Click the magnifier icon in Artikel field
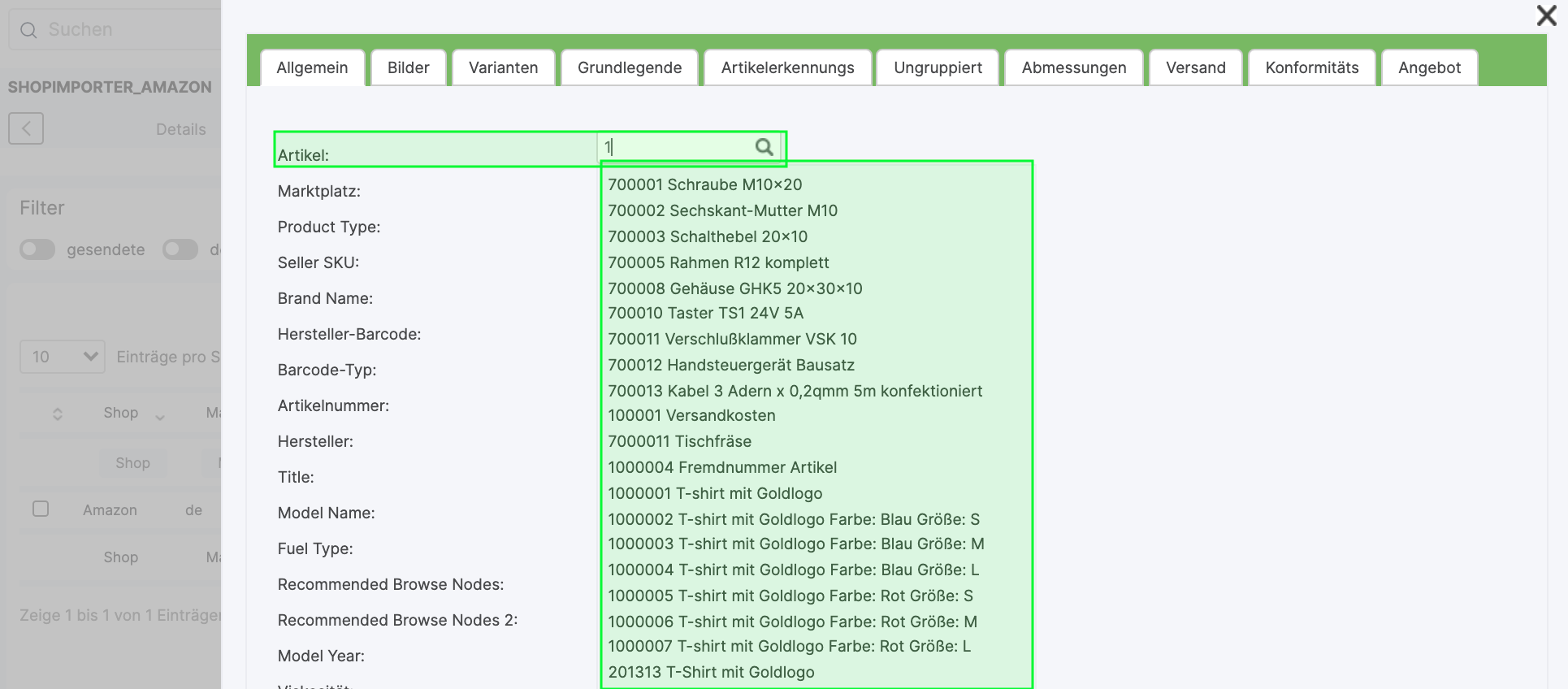 tap(764, 147)
